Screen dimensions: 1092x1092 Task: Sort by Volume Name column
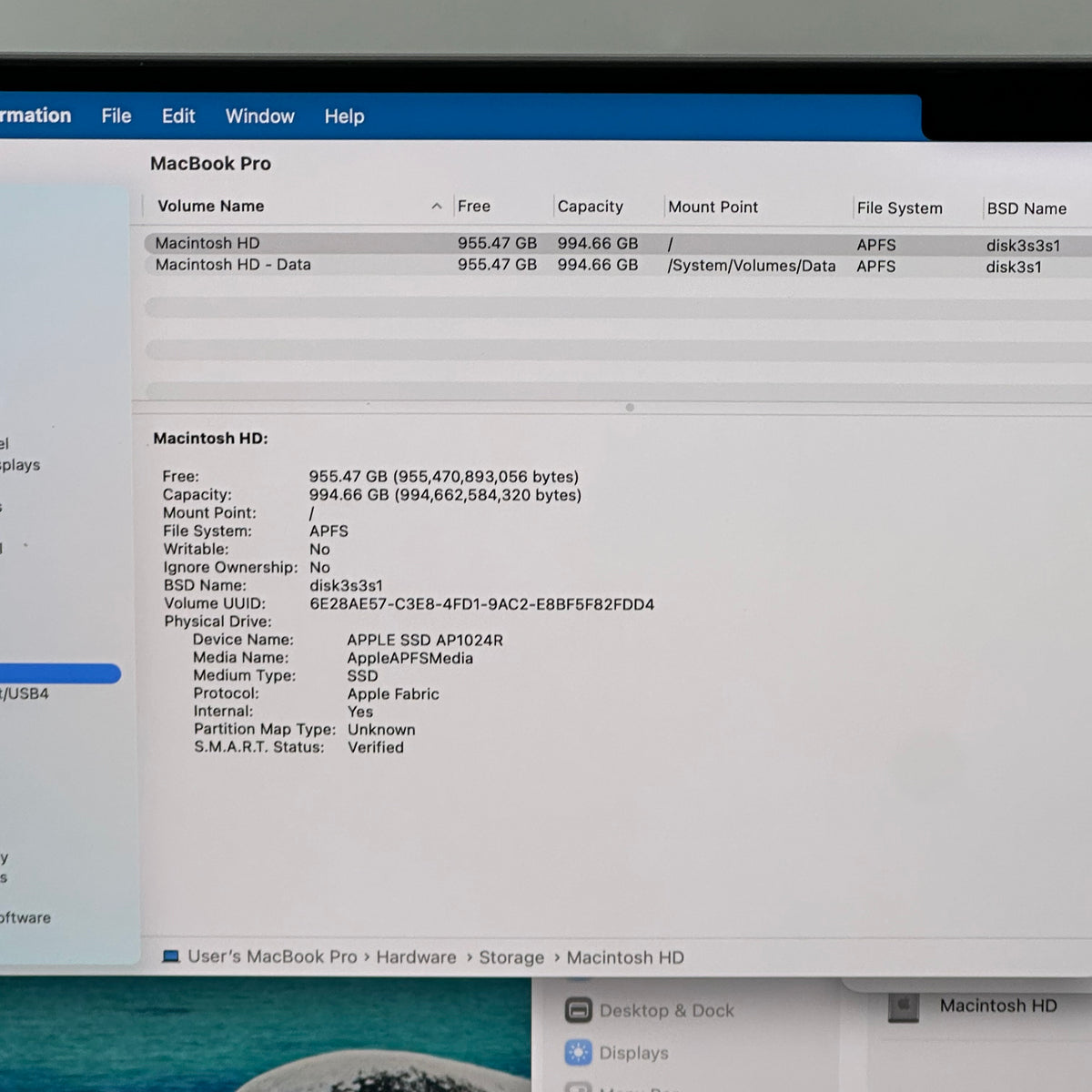coord(211,207)
